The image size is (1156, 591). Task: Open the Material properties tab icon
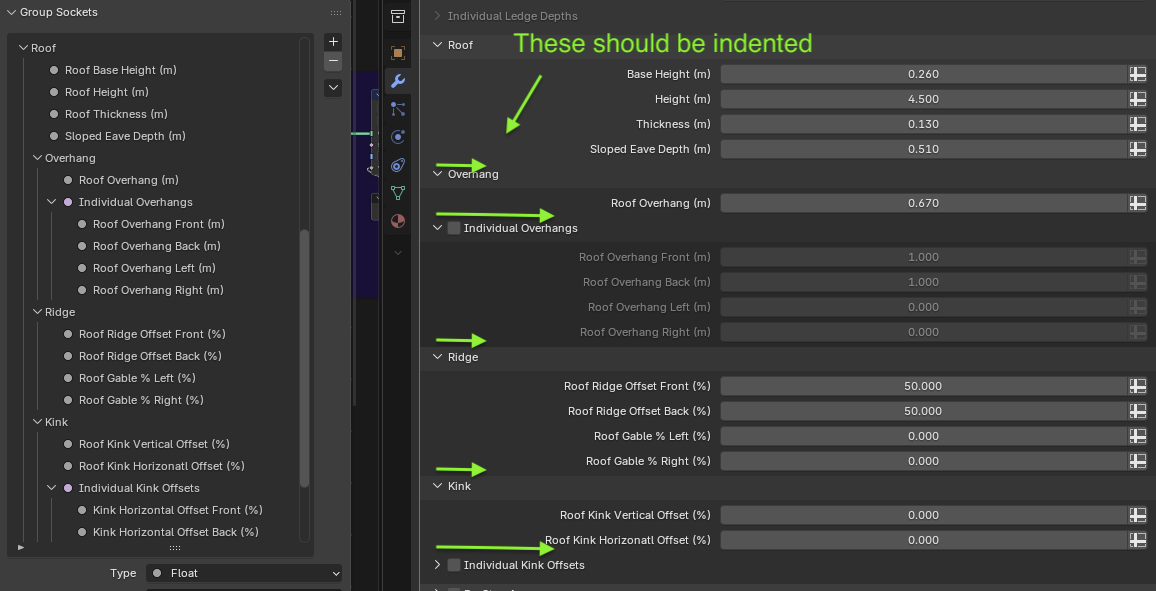coord(398,220)
